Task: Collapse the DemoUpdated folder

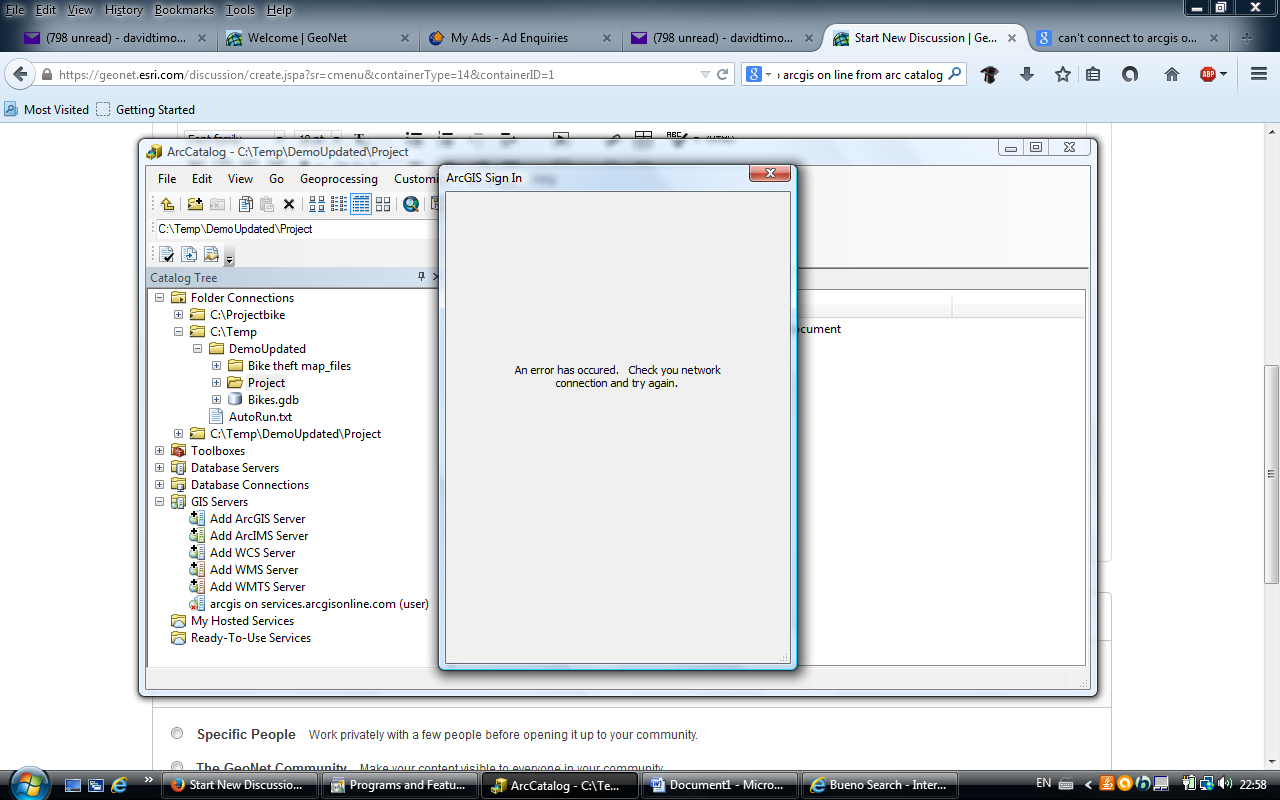Action: click(x=197, y=349)
